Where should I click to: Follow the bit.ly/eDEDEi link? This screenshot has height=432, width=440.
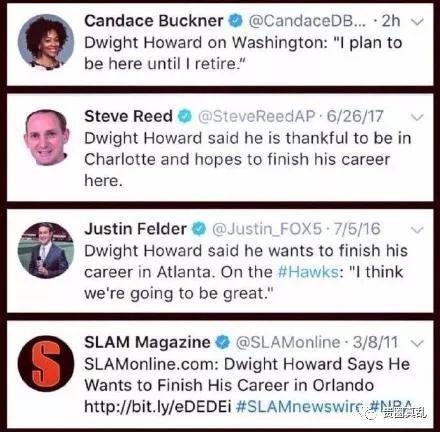click(x=158, y=407)
